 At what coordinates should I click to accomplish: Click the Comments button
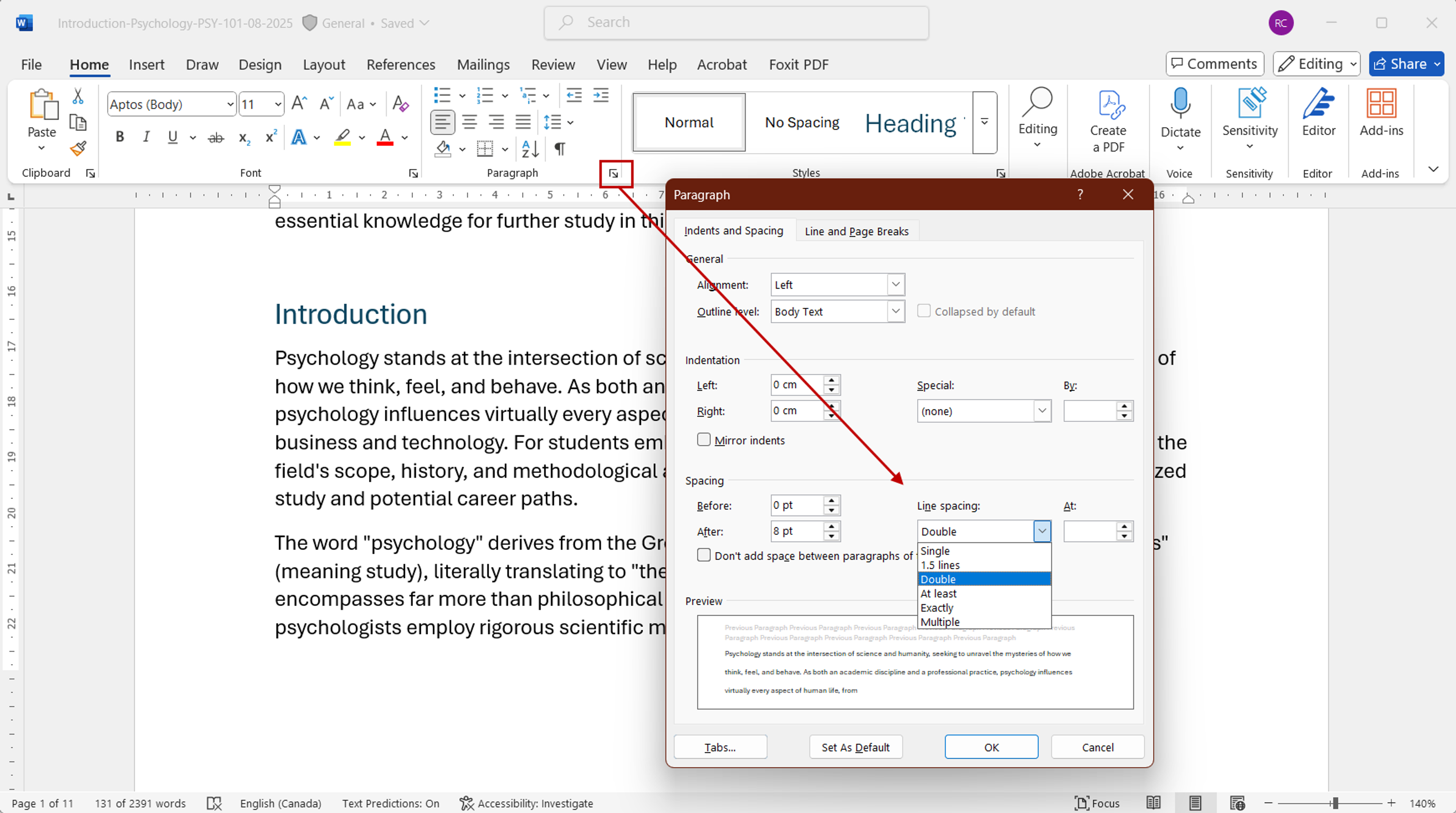click(x=1214, y=64)
